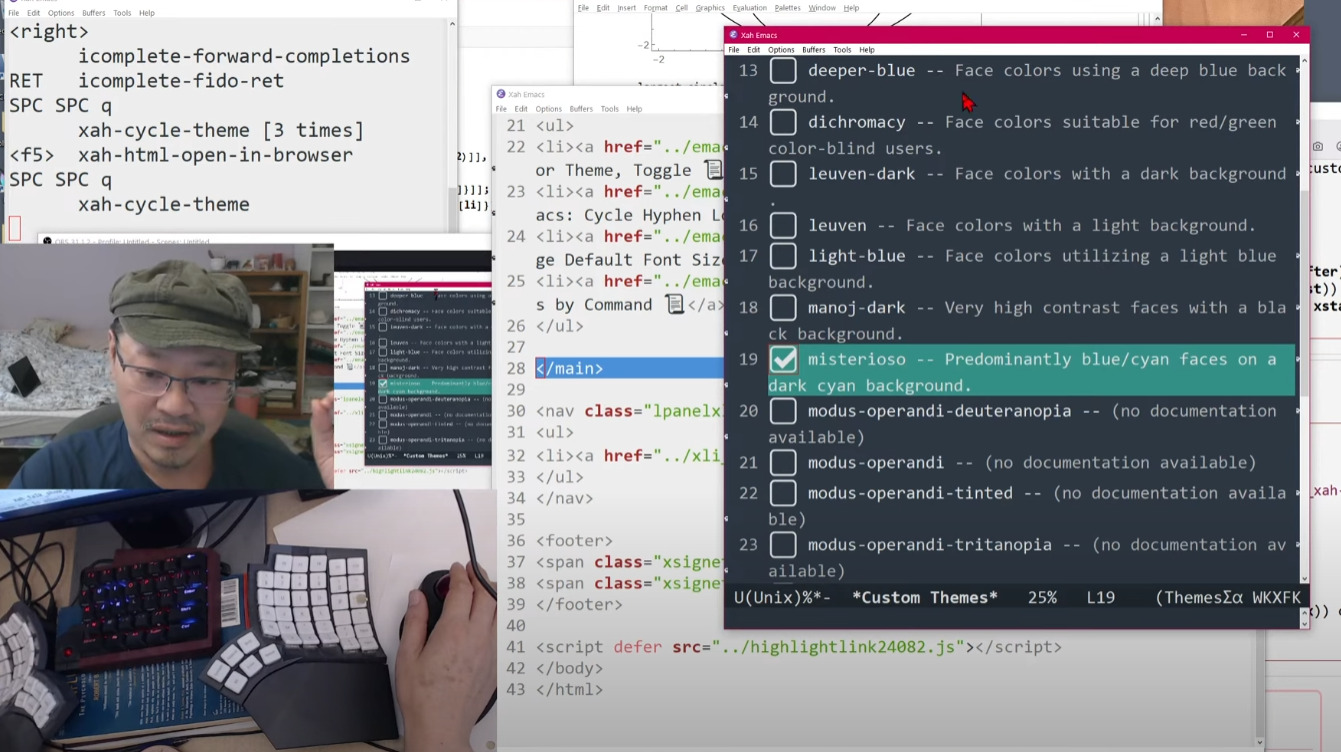The image size is (1341, 752).
Task: Click the Emacs icon in Custom Themes window title bar
Action: 734,35
